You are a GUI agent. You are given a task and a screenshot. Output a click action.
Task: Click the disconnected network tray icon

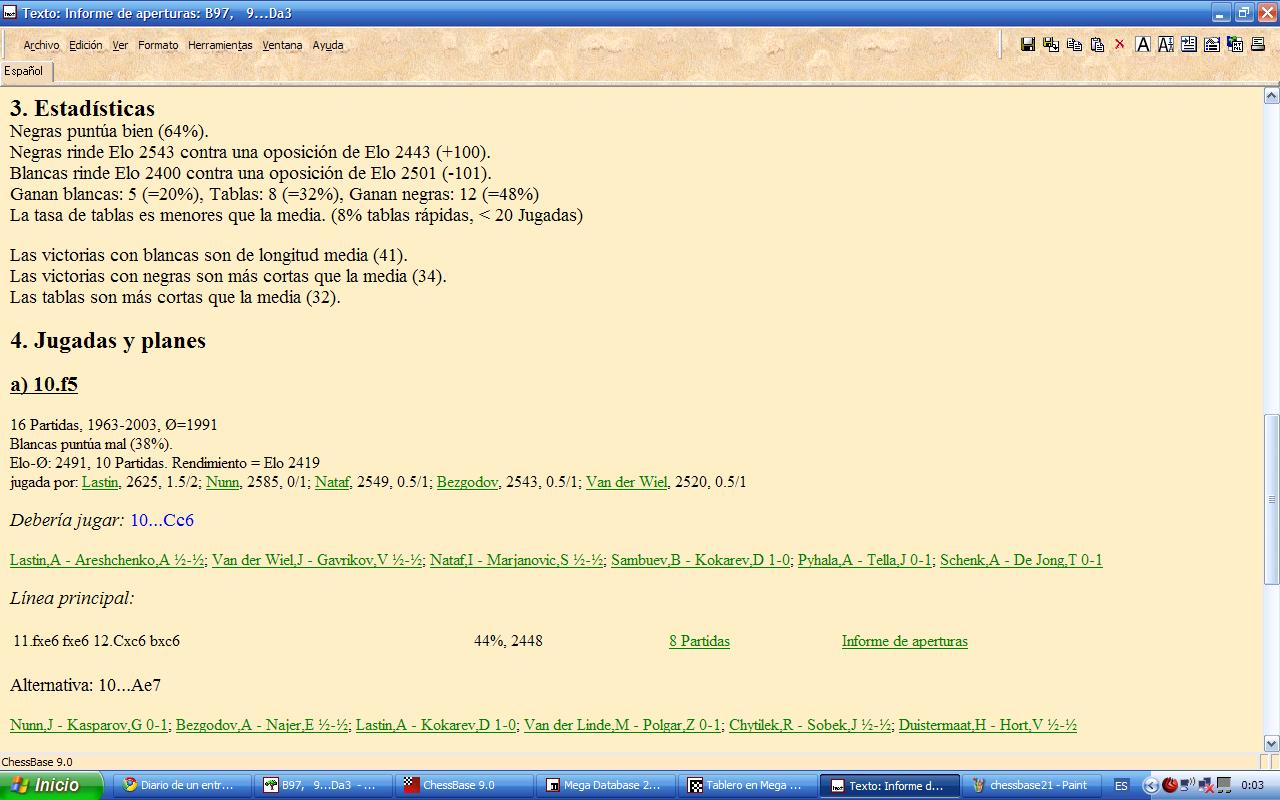1206,785
